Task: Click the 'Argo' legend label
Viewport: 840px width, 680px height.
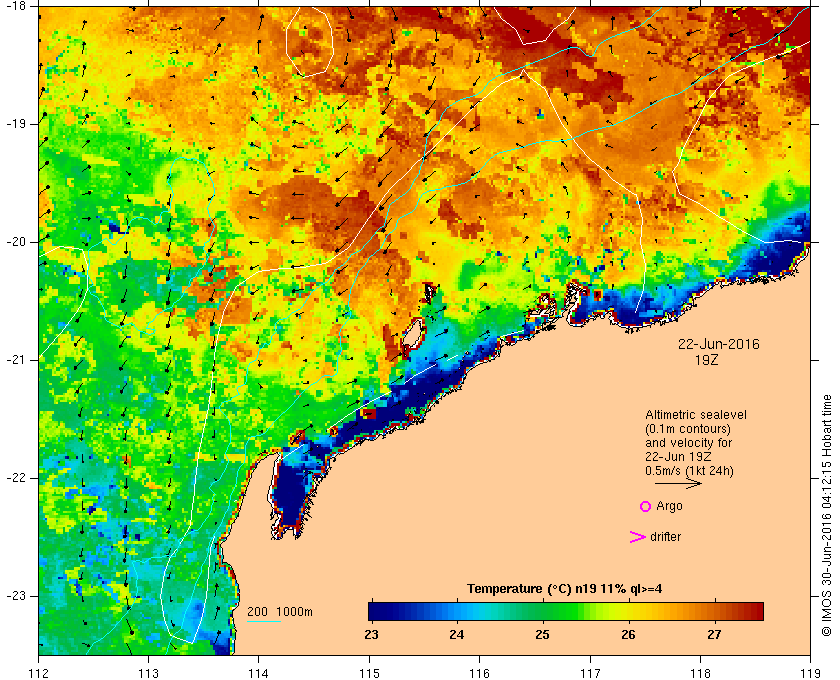Action: (669, 506)
